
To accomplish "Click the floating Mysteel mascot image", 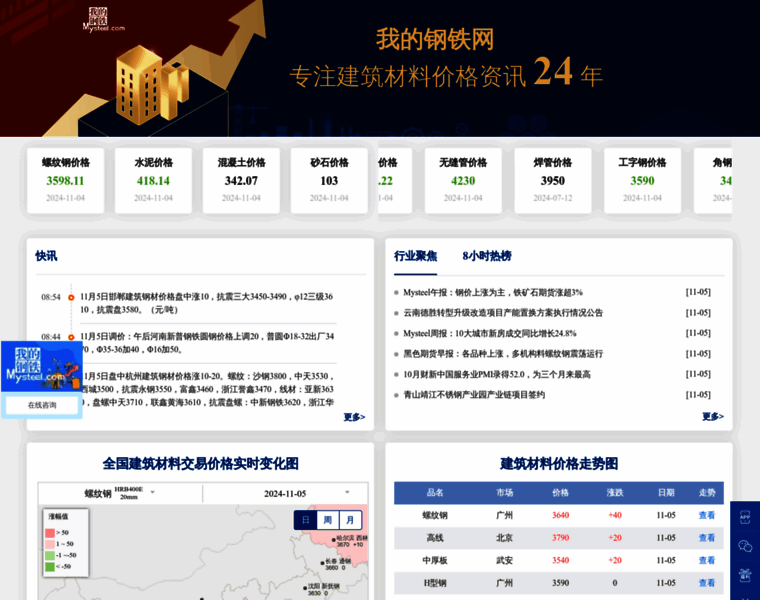I will pos(42,367).
